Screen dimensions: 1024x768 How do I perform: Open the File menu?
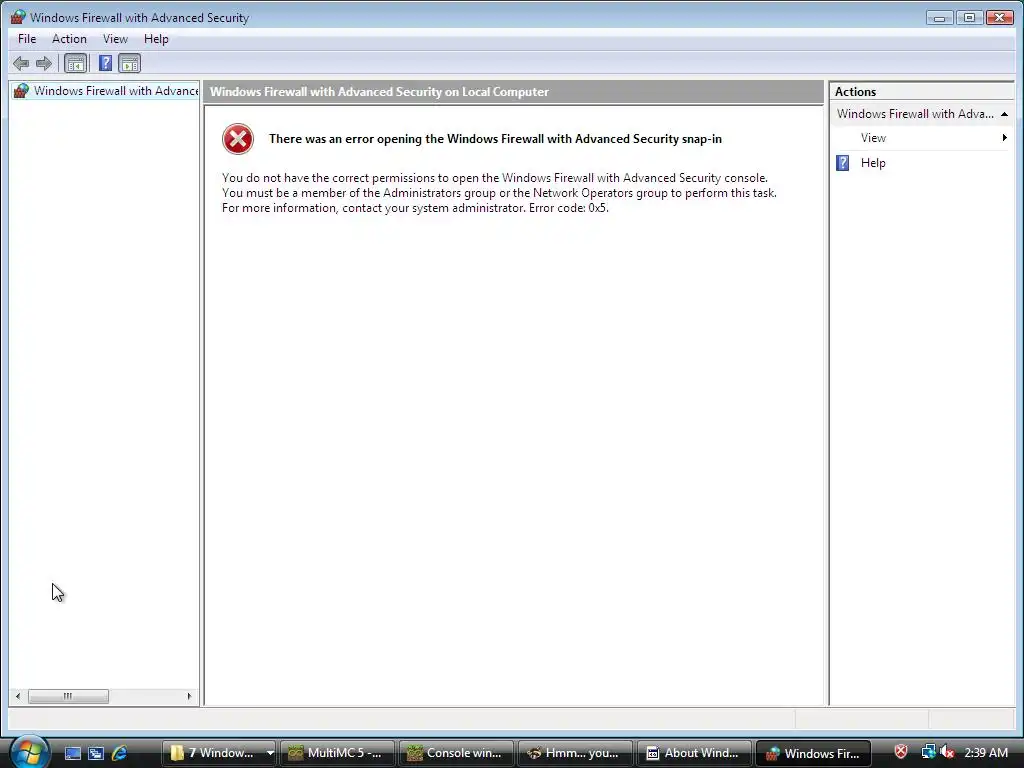point(27,39)
